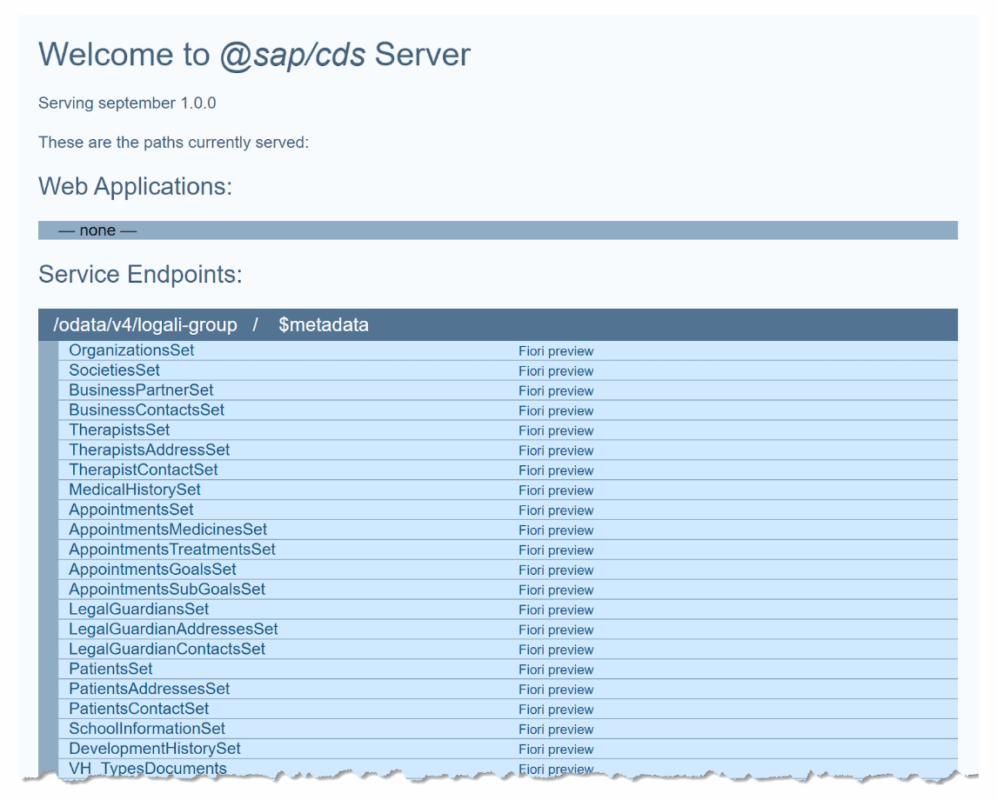The width and height of the screenshot is (997, 800).
Task: Open Fiori preview for AppointmentsGoalsSet
Action: pos(556,570)
